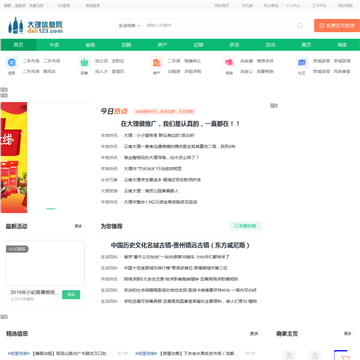Click the QQ登录 link
The image size is (360, 360).
tap(63, 6)
